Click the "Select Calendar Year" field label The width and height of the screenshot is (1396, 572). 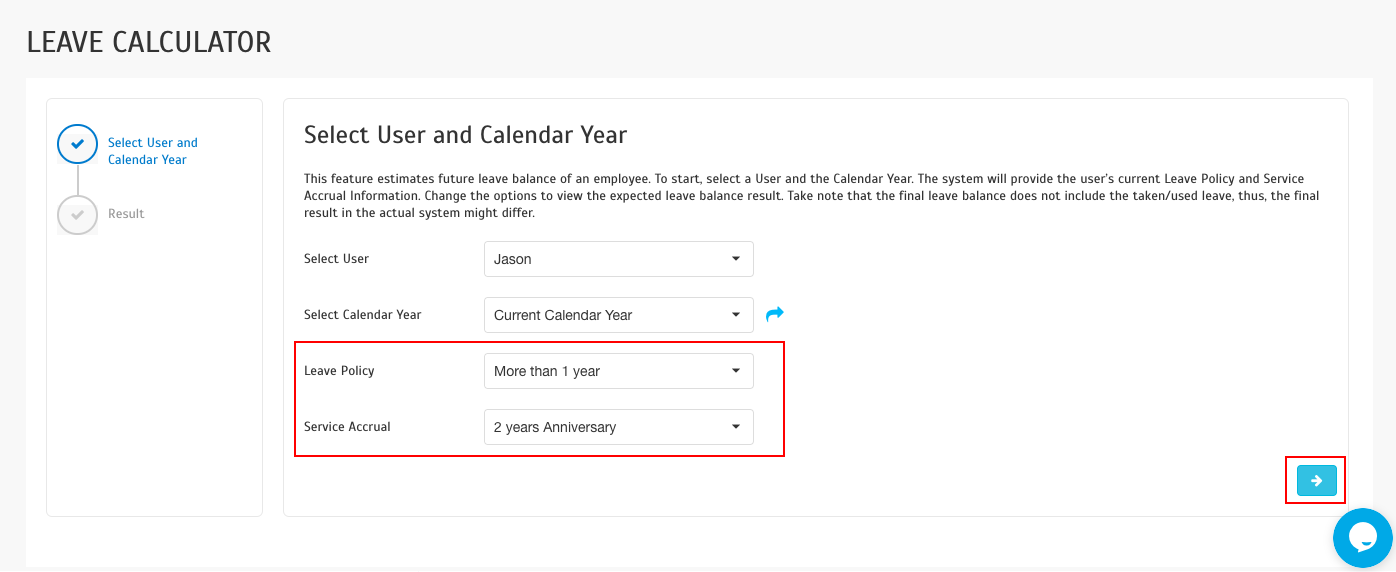[x=363, y=315]
